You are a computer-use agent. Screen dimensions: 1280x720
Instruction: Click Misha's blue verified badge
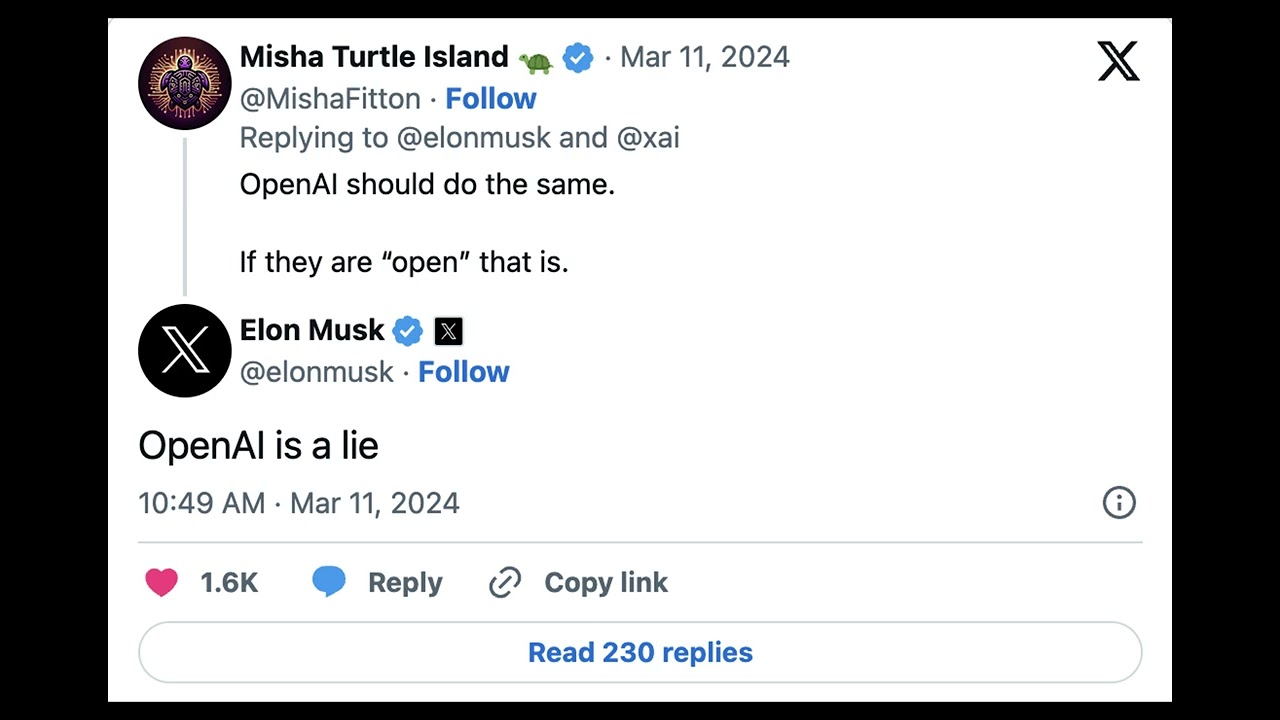(578, 58)
